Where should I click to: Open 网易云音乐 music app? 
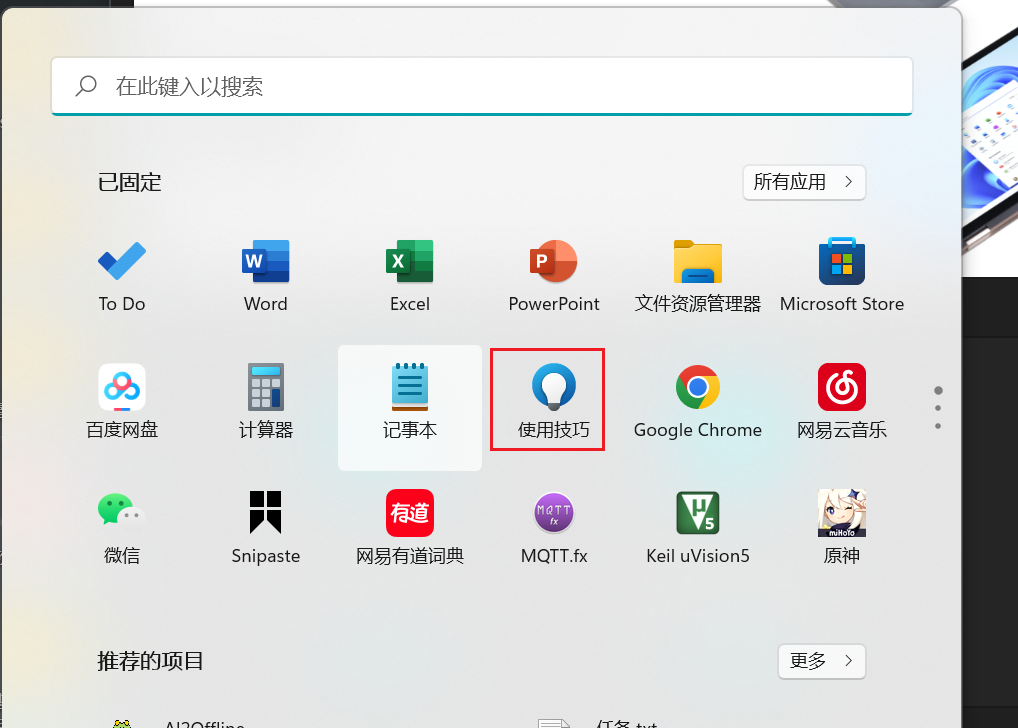841,402
